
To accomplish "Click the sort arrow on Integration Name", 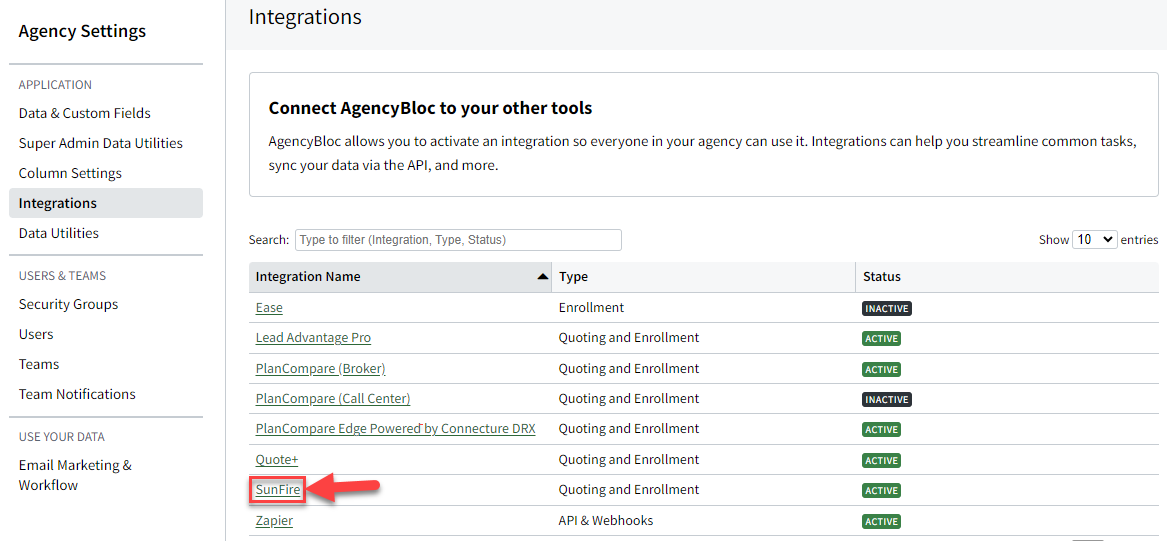I will pos(542,277).
